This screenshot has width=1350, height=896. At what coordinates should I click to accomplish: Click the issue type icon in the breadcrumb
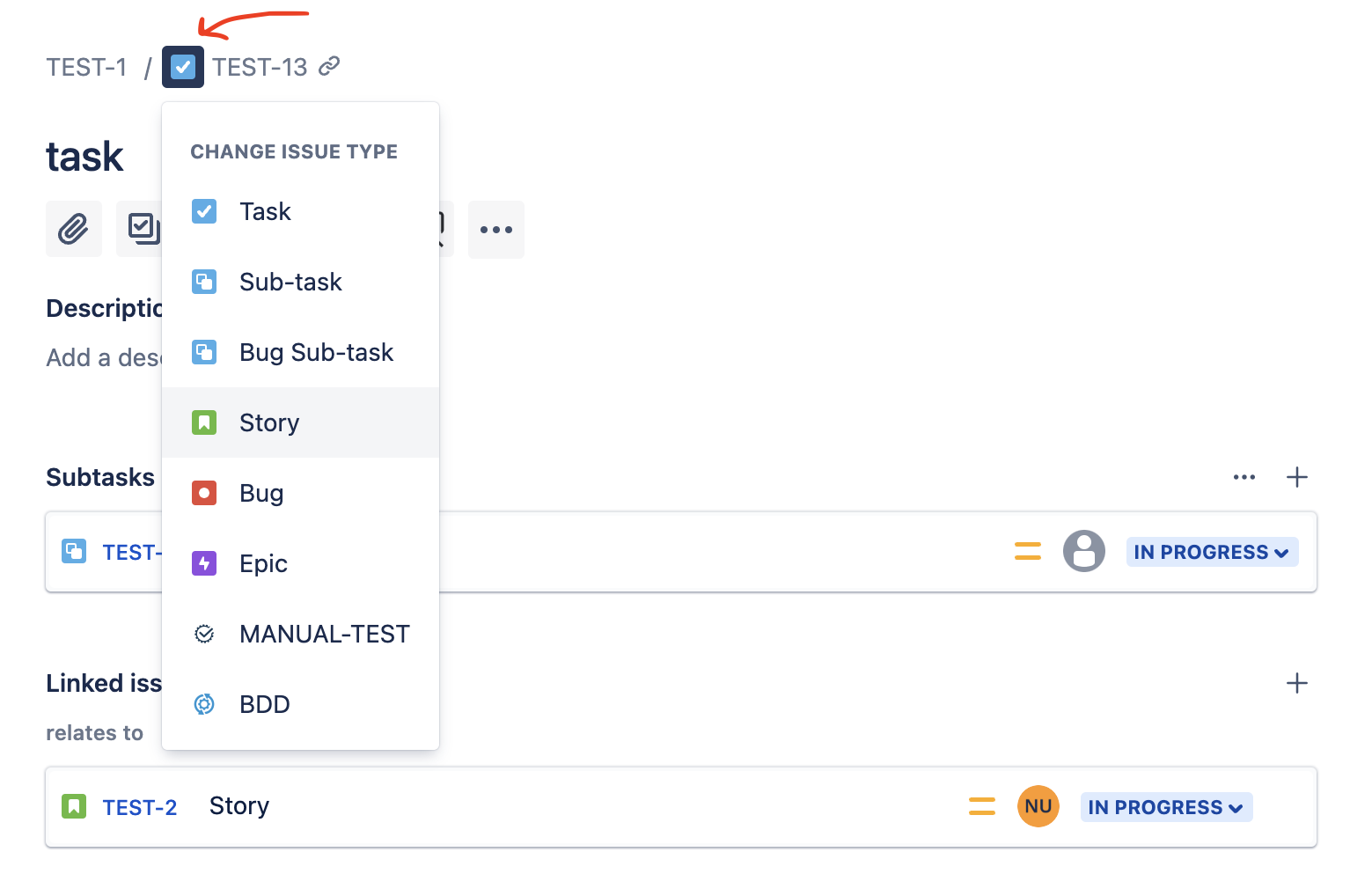182,66
